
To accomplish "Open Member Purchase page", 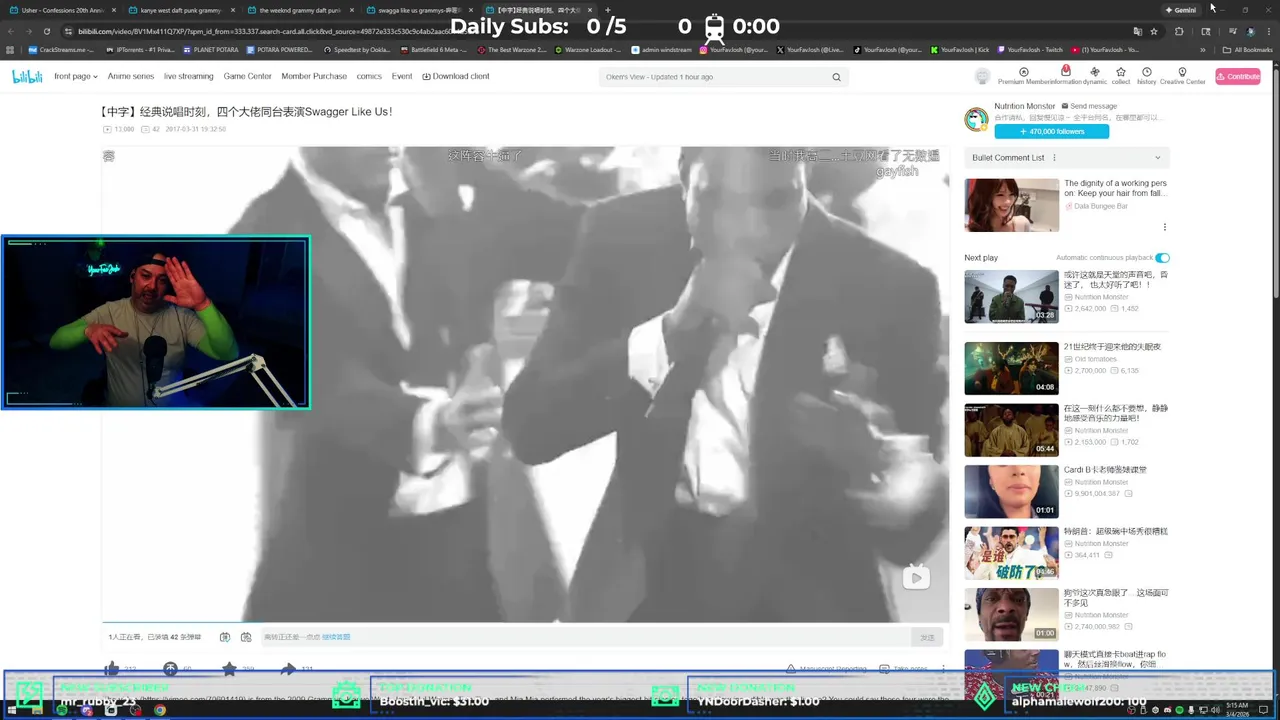I will point(314,76).
